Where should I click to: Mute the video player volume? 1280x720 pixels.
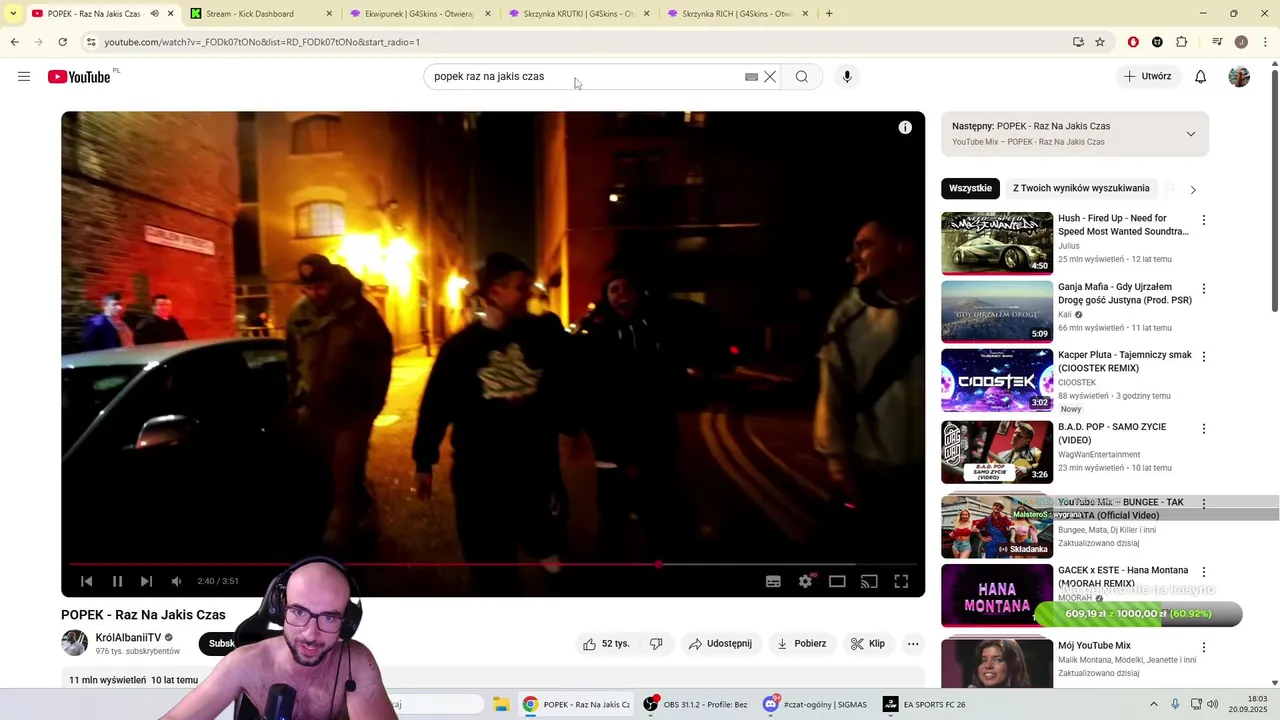pos(176,581)
